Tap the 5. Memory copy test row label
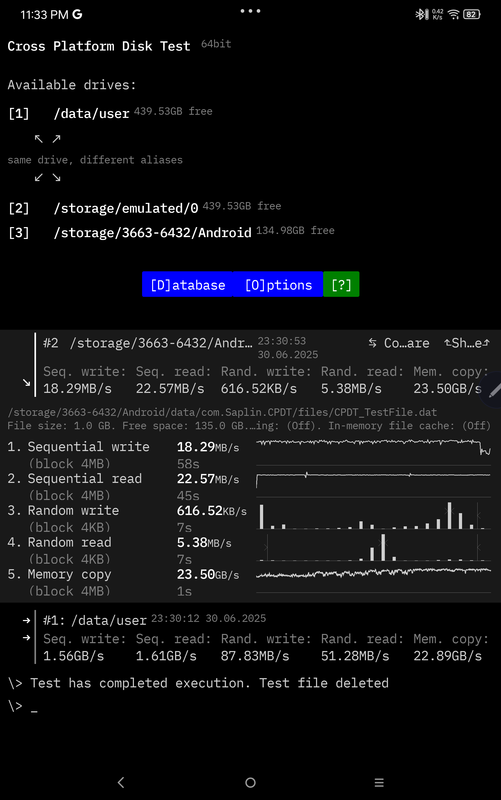501x800 pixels. tap(59, 574)
